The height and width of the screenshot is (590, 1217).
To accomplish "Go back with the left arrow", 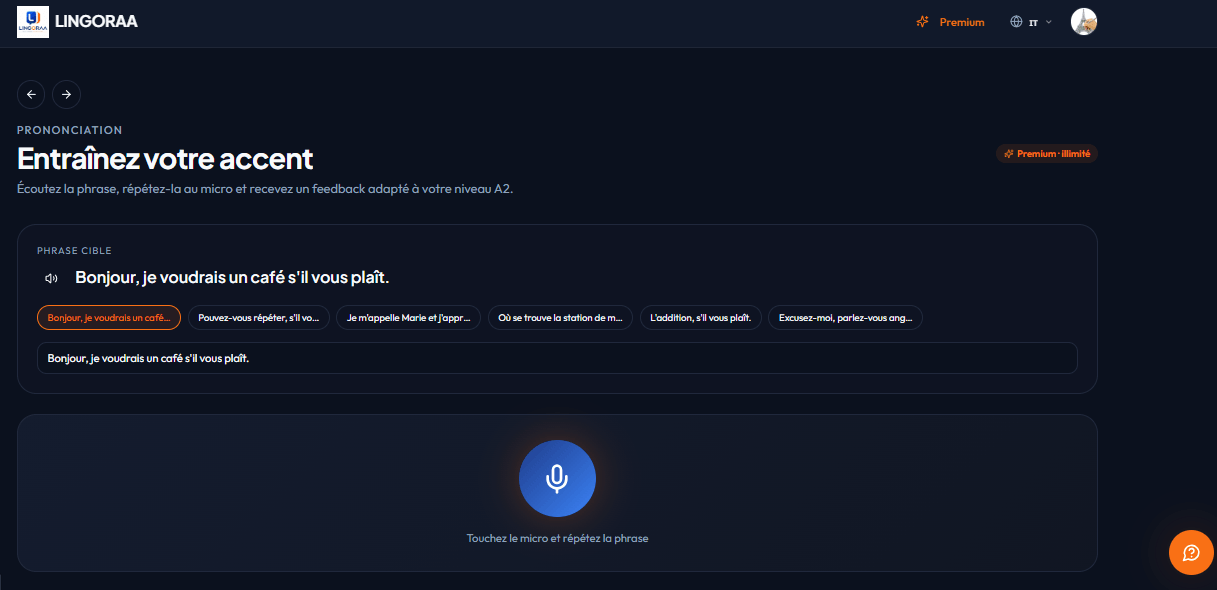I will tap(31, 94).
